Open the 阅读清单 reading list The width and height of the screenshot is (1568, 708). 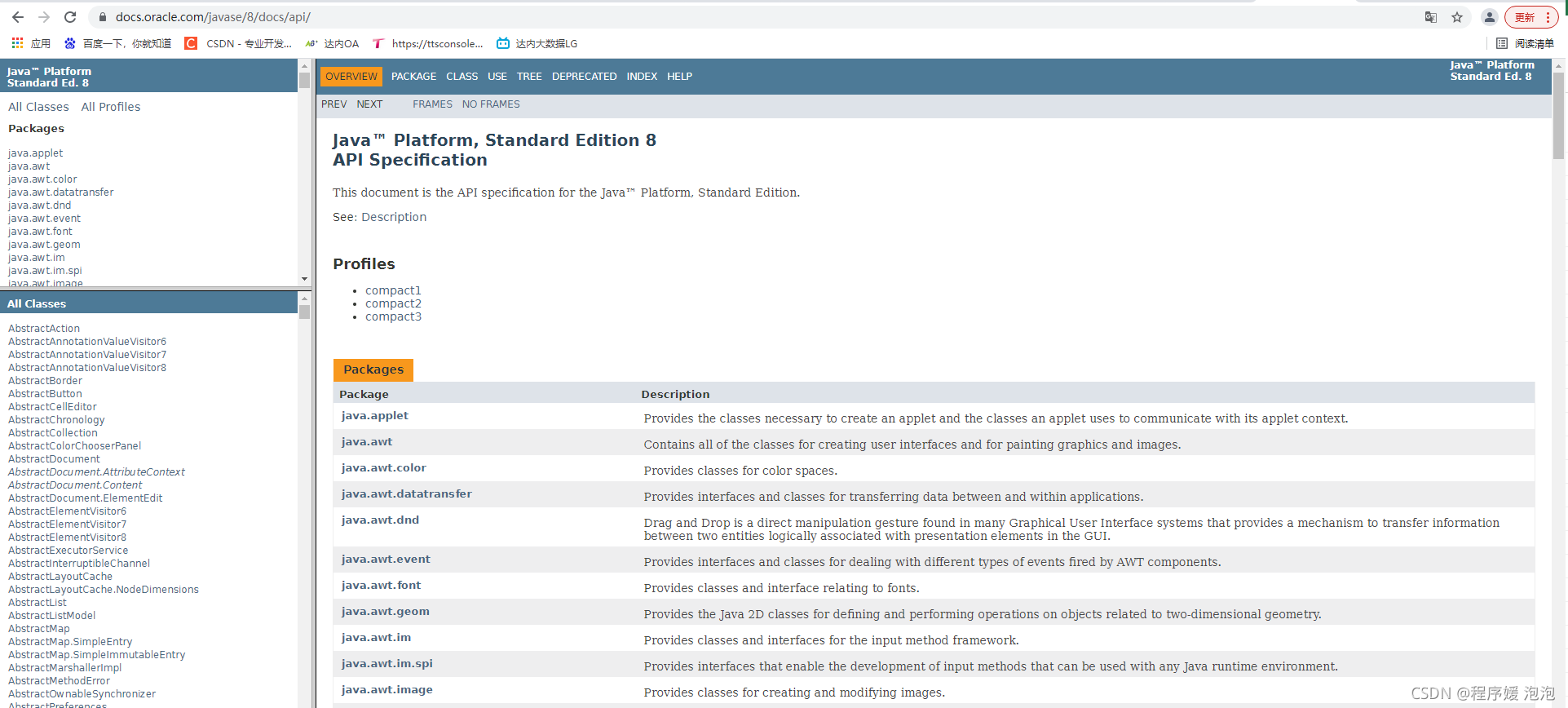1525,43
